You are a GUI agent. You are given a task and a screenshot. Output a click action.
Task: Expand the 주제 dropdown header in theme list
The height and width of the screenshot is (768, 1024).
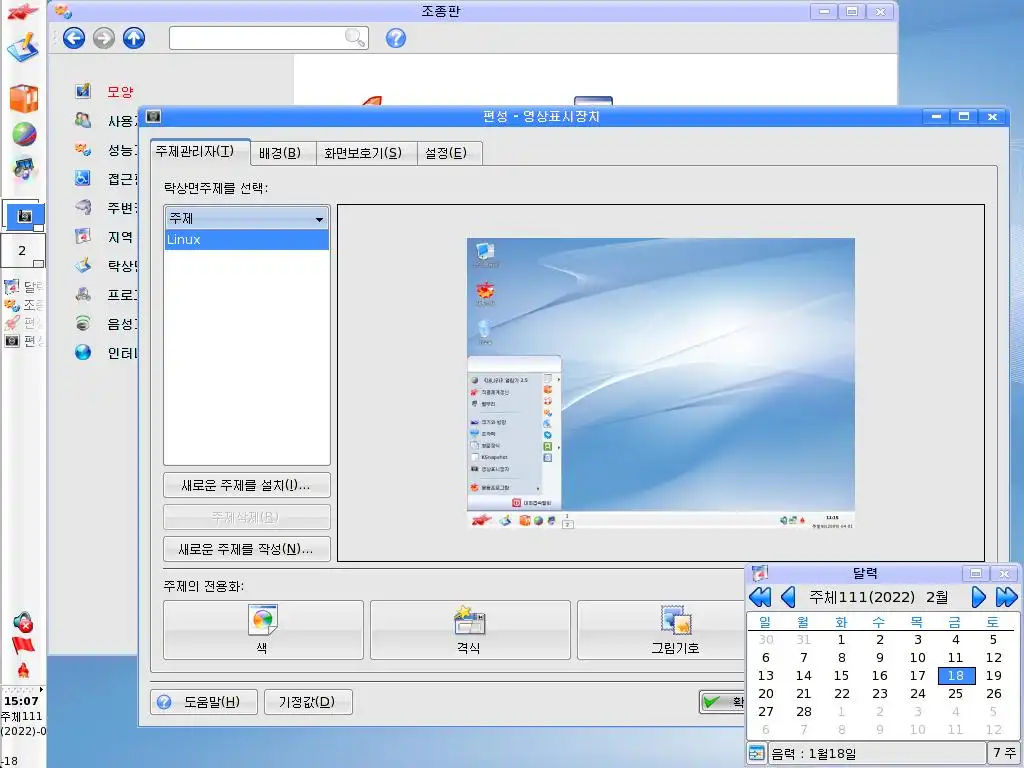point(247,218)
